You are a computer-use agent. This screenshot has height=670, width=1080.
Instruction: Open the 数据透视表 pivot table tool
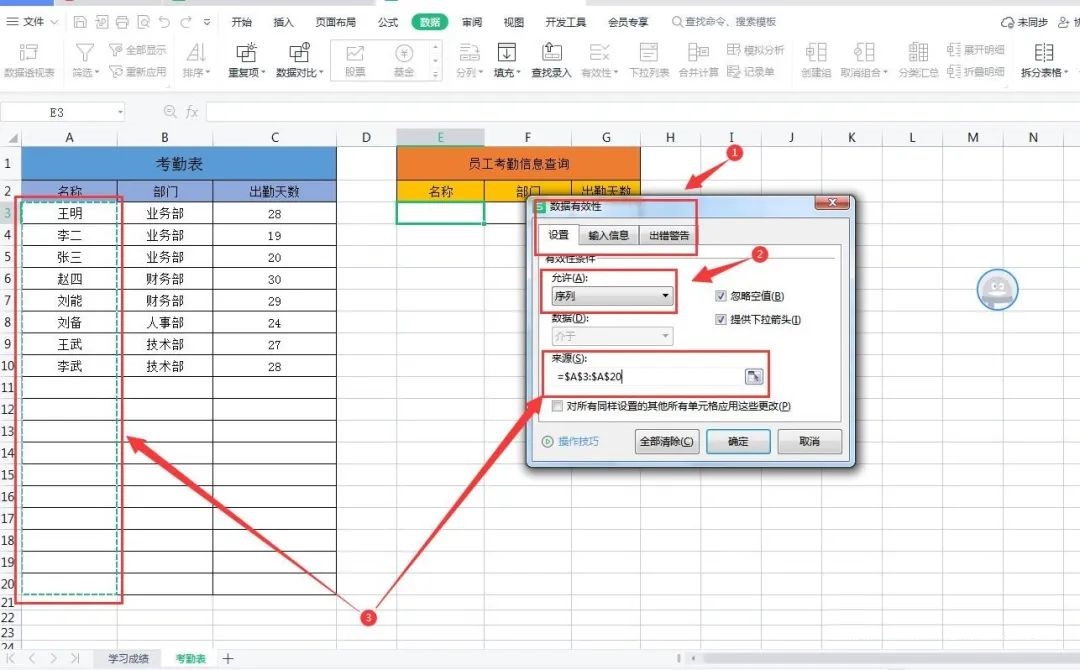tap(29, 59)
